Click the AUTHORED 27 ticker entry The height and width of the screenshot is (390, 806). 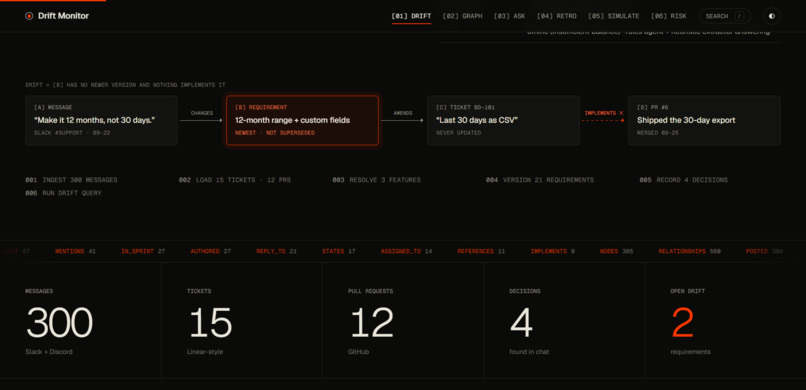pyautogui.click(x=211, y=251)
